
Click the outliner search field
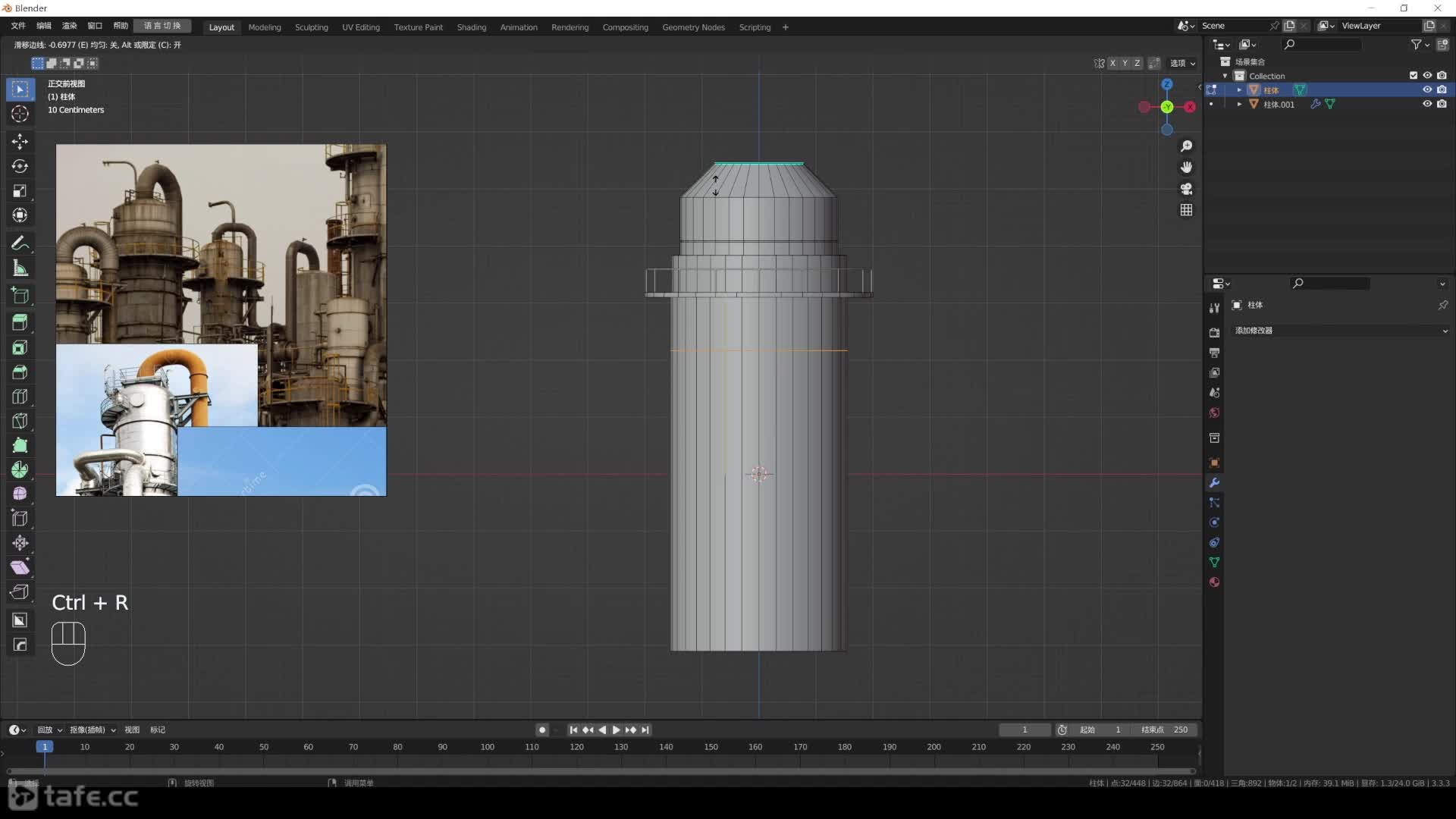1323,45
